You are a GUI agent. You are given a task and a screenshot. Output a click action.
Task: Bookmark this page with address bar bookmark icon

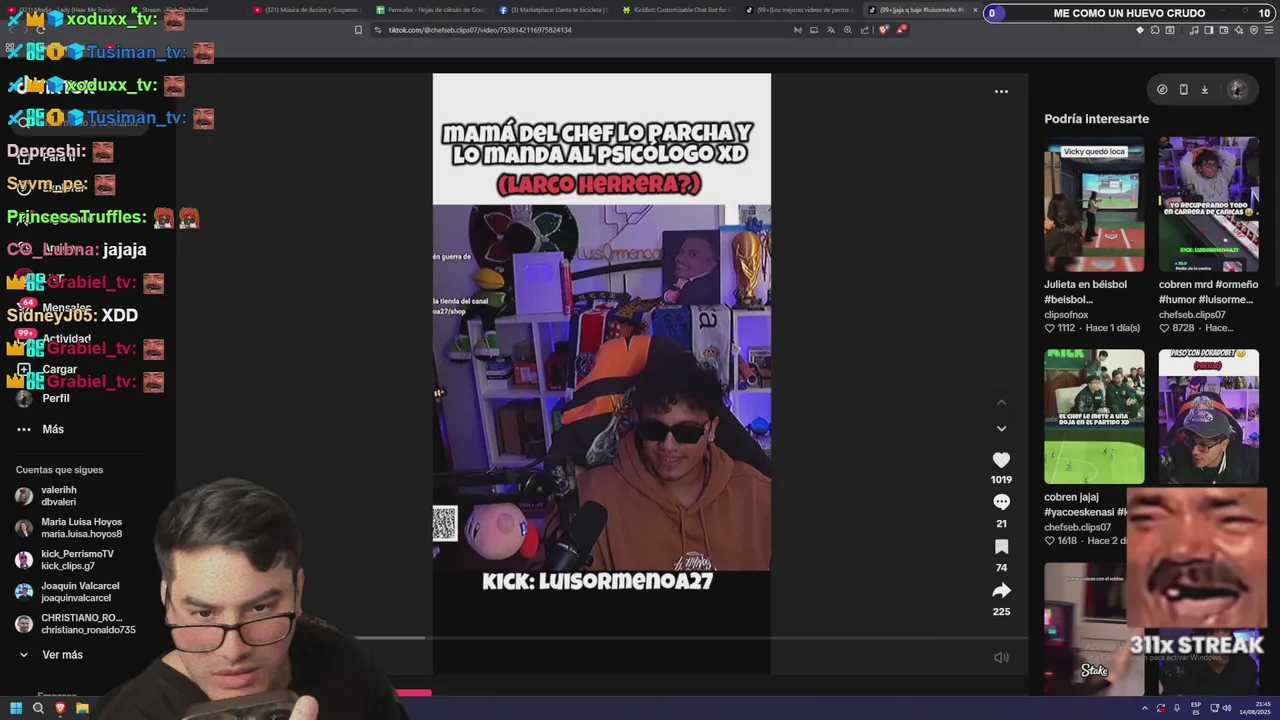[358, 30]
